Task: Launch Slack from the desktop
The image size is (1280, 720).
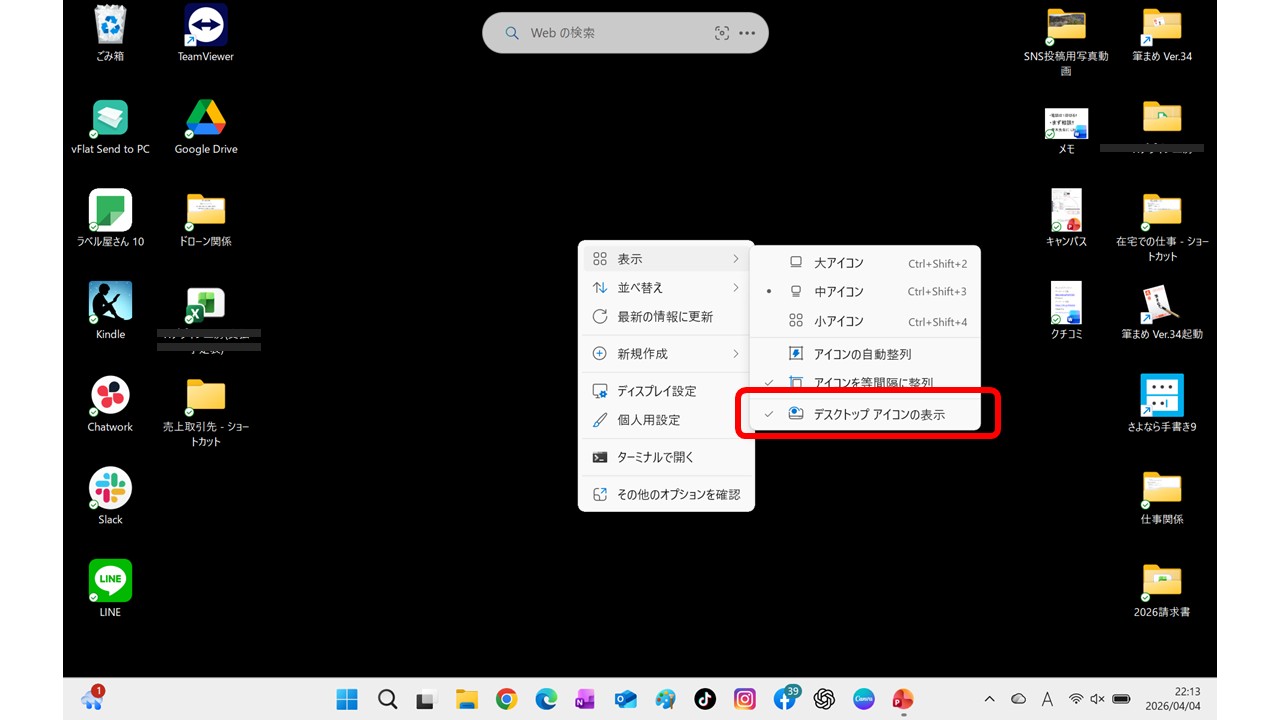Action: (x=110, y=489)
